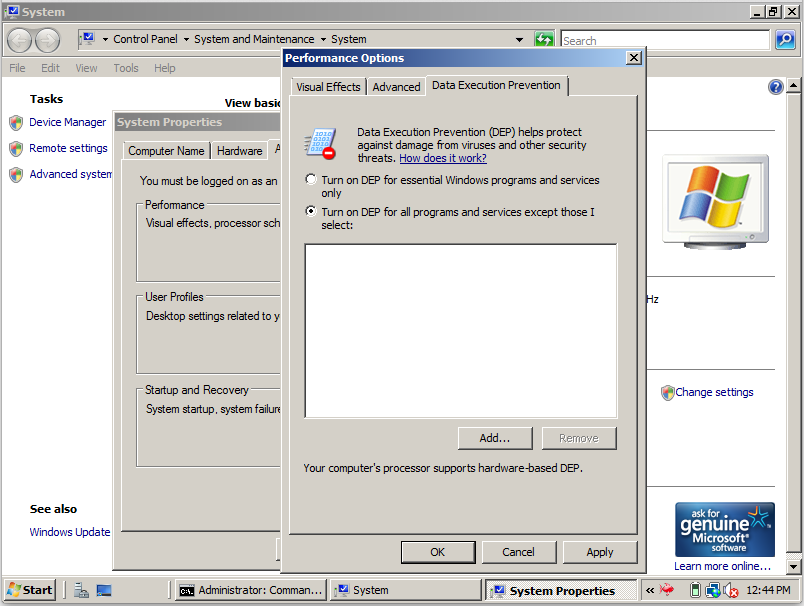
Task: Switch to the Advanced tab
Action: tap(396, 87)
